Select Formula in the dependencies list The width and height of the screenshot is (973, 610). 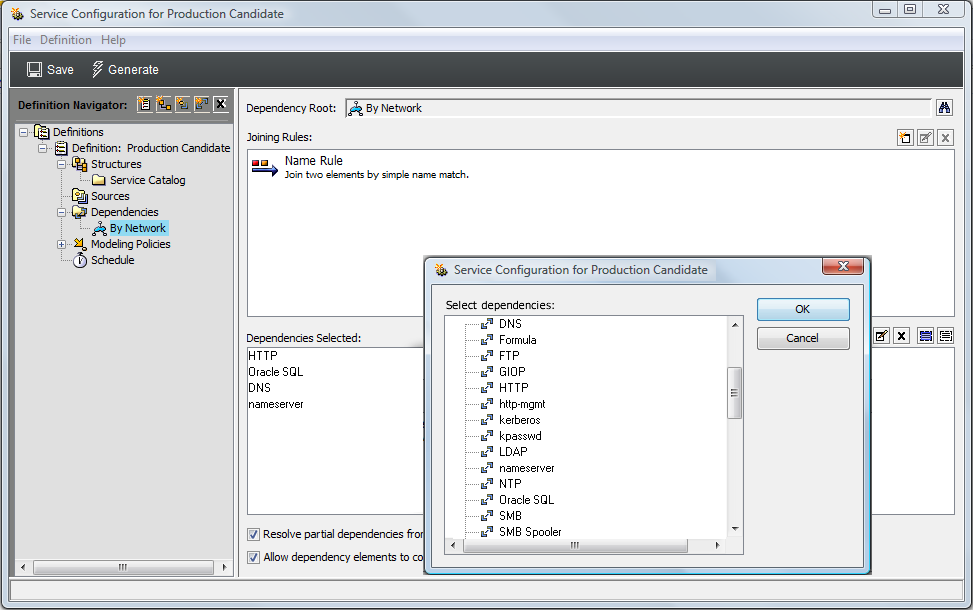(x=518, y=340)
